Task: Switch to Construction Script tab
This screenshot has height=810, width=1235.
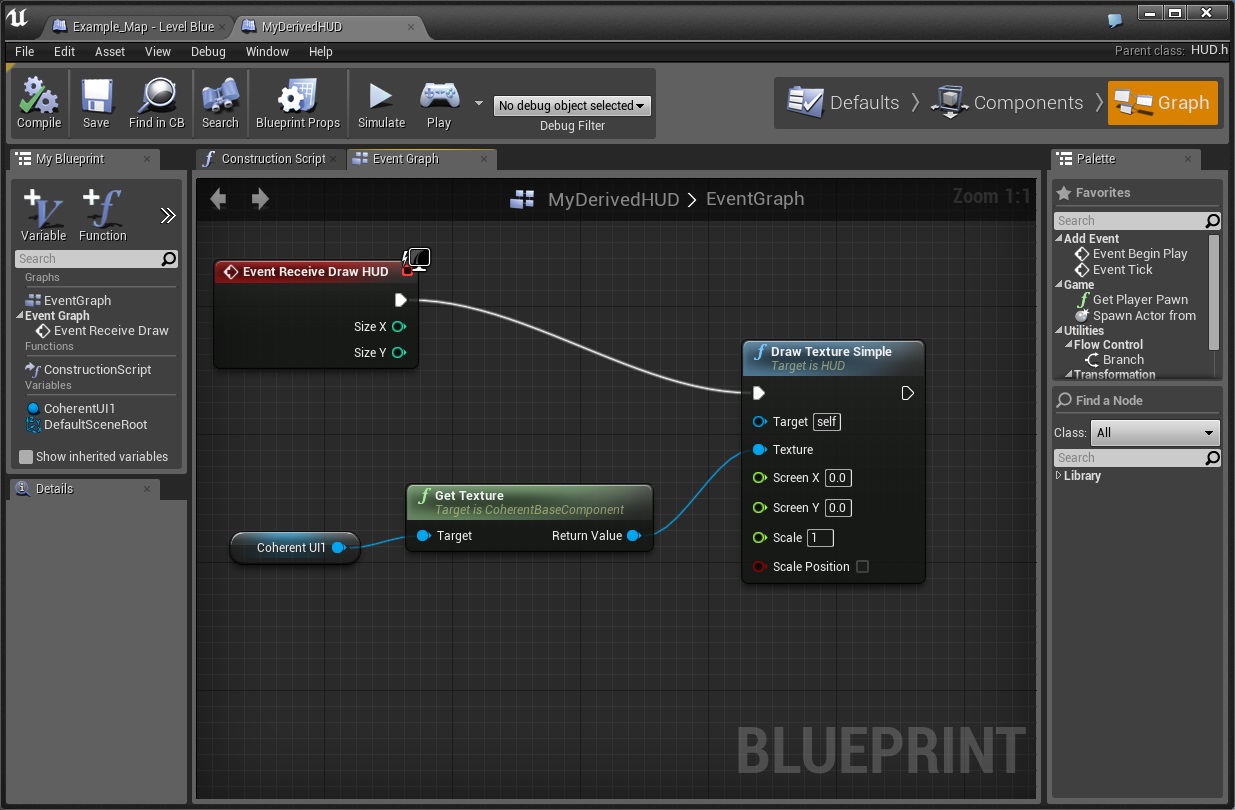Action: pyautogui.click(x=271, y=159)
